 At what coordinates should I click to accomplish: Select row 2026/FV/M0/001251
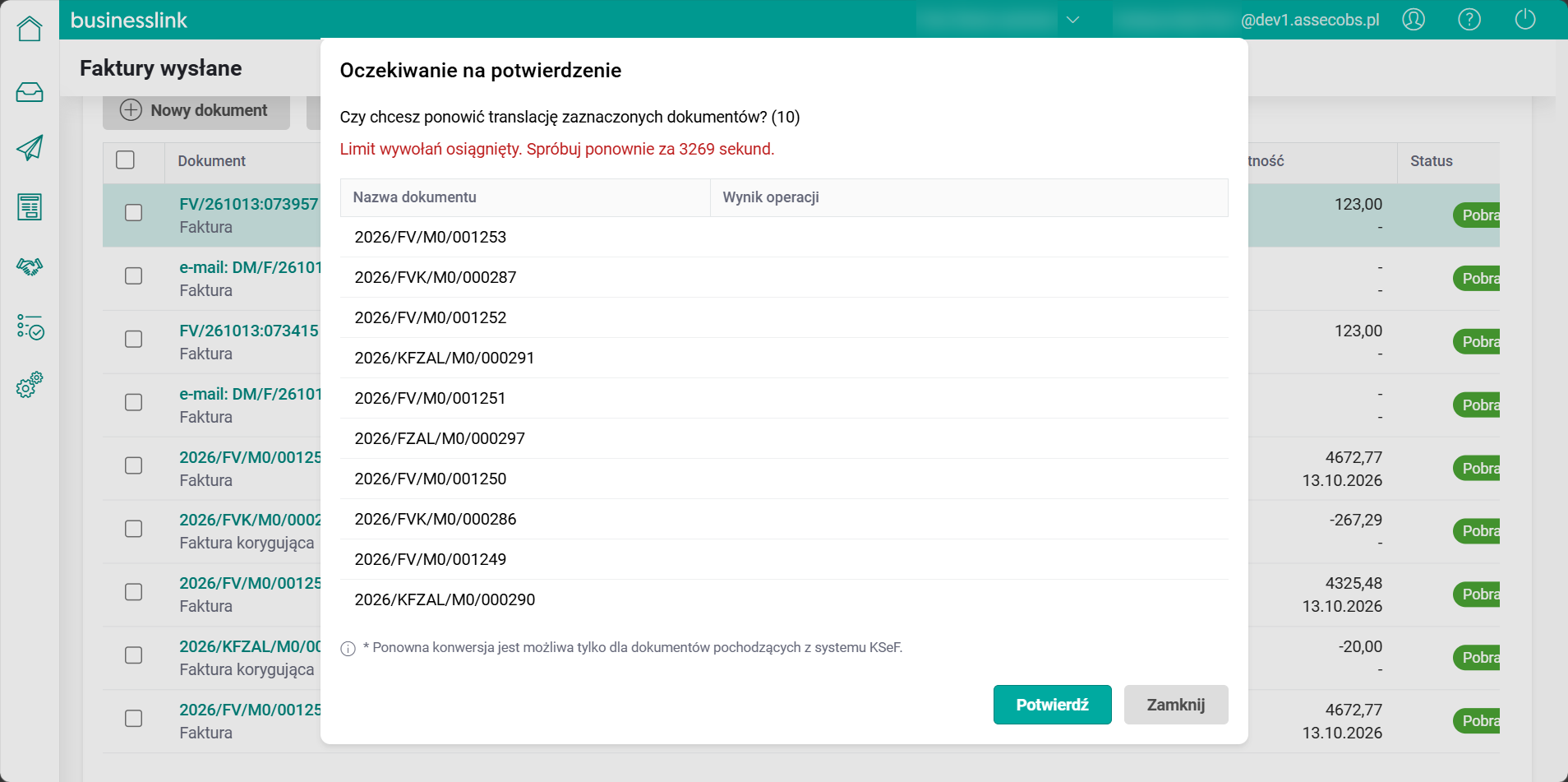(784, 398)
